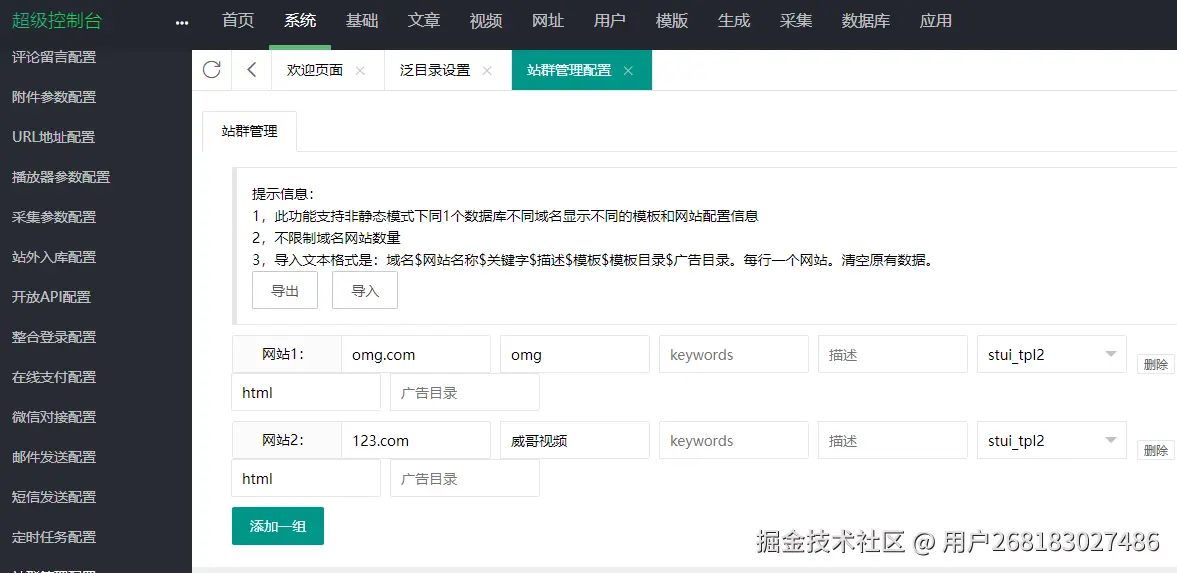Click the back arrow in tab bar
1177x573 pixels.
(251, 70)
